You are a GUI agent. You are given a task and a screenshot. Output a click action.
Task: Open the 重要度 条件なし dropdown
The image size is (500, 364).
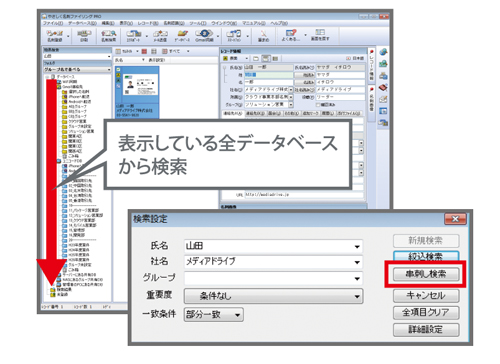(x=273, y=296)
